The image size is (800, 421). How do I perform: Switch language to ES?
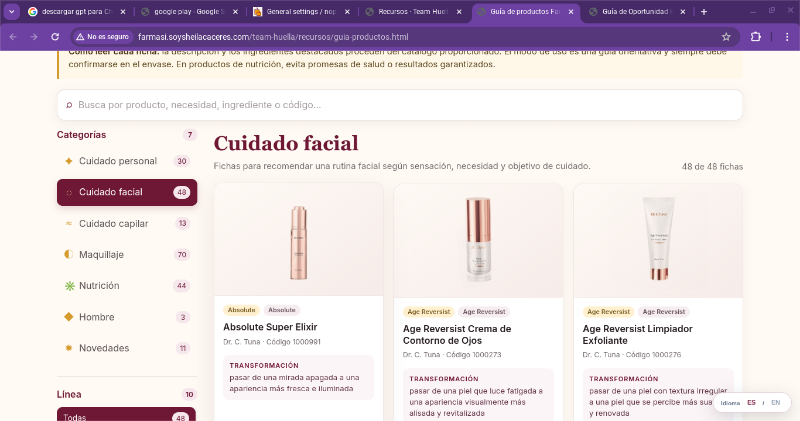point(751,403)
